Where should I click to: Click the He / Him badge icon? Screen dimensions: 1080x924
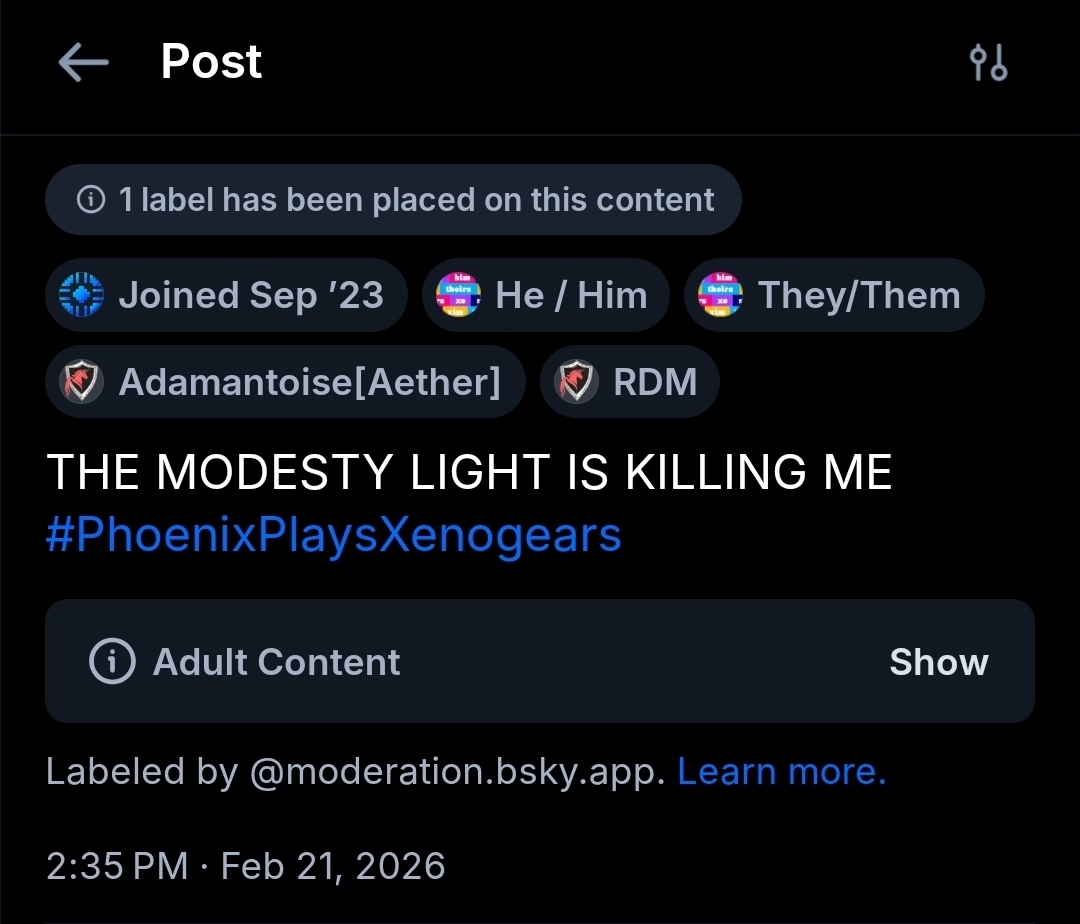(459, 295)
